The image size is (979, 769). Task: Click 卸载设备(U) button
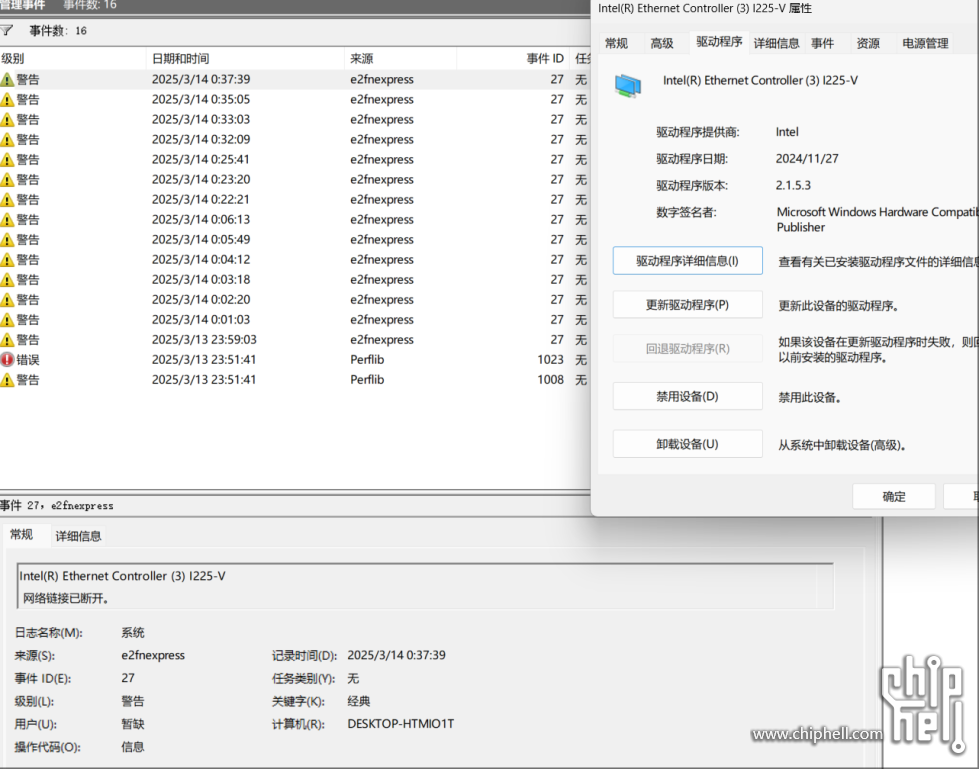click(x=687, y=444)
